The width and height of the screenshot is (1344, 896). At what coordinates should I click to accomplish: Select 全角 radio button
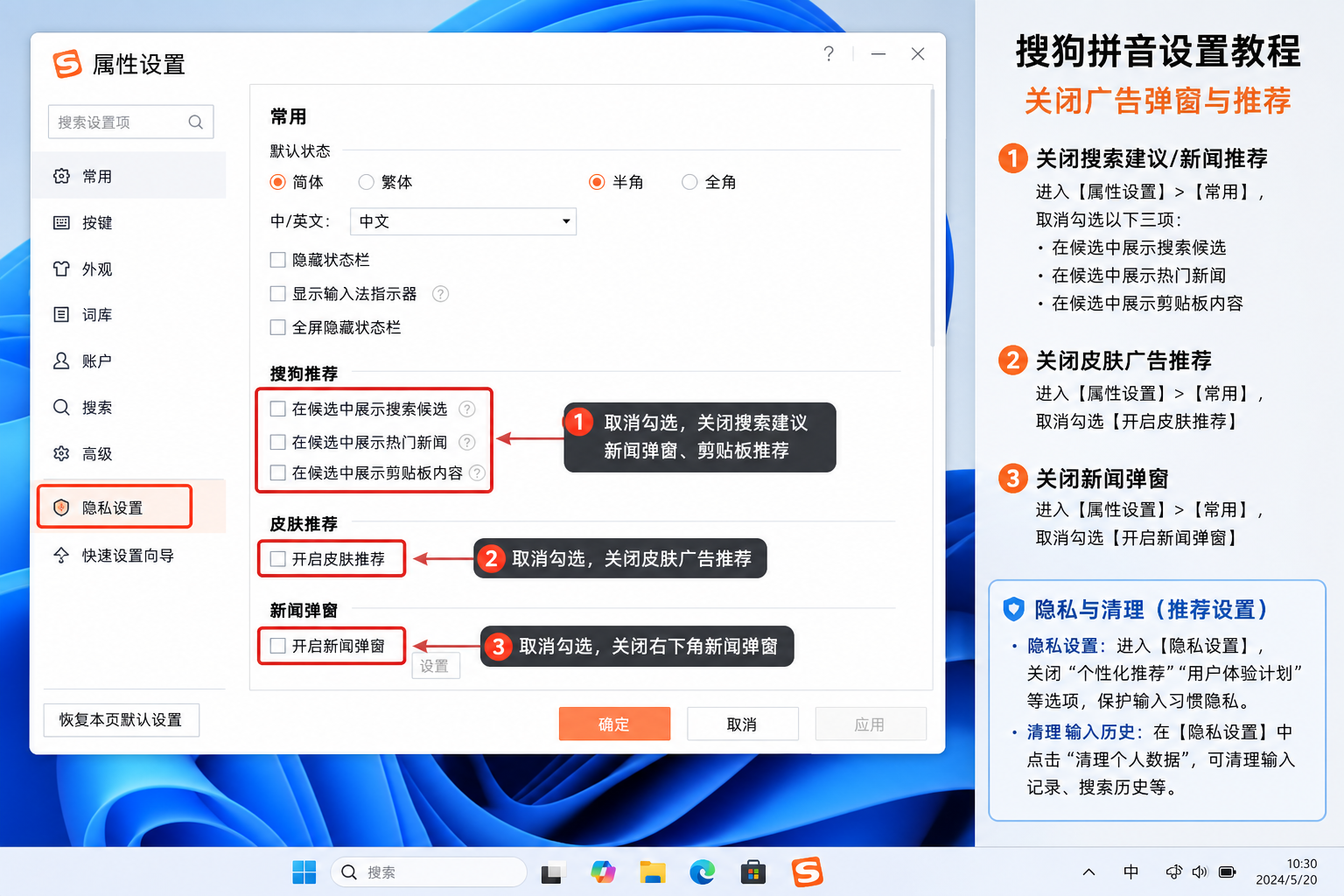pyautogui.click(x=689, y=182)
